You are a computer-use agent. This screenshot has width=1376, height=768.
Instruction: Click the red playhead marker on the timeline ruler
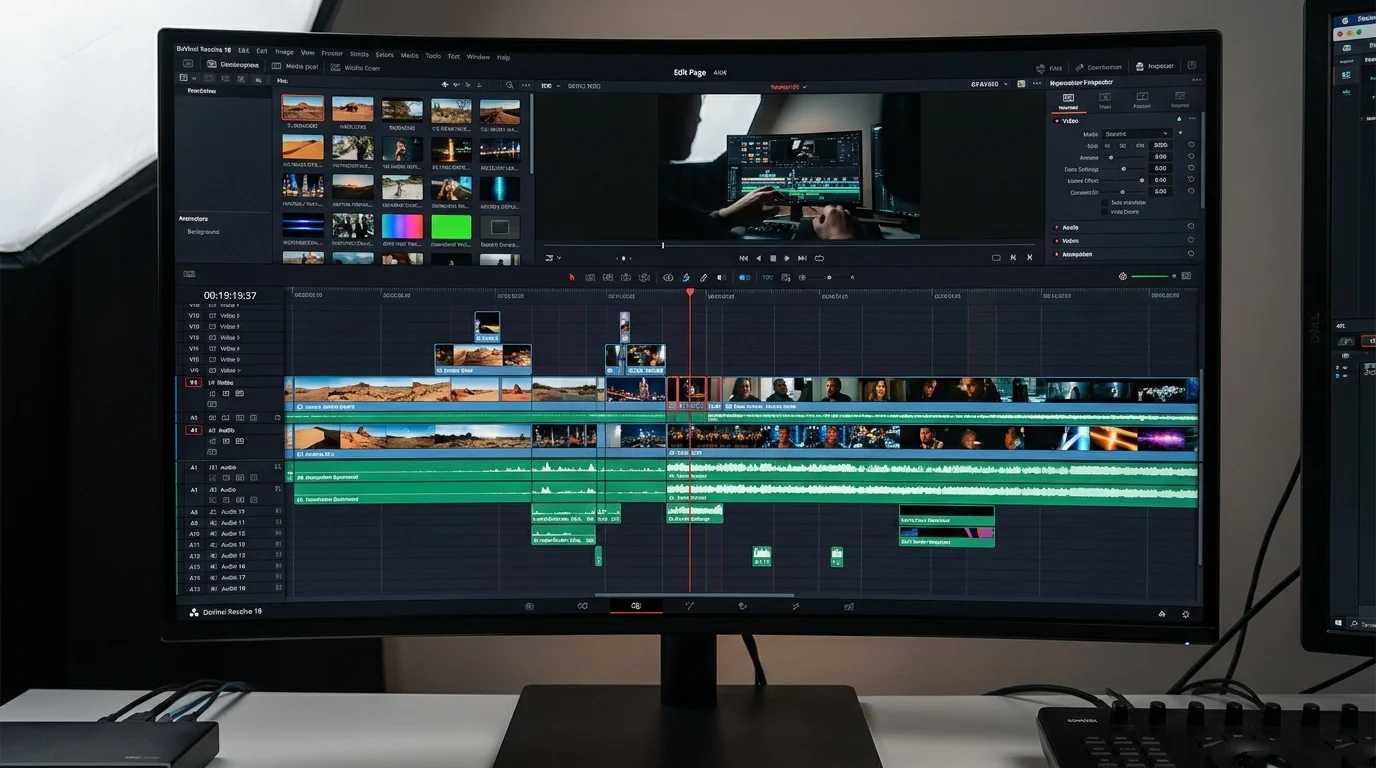point(689,292)
